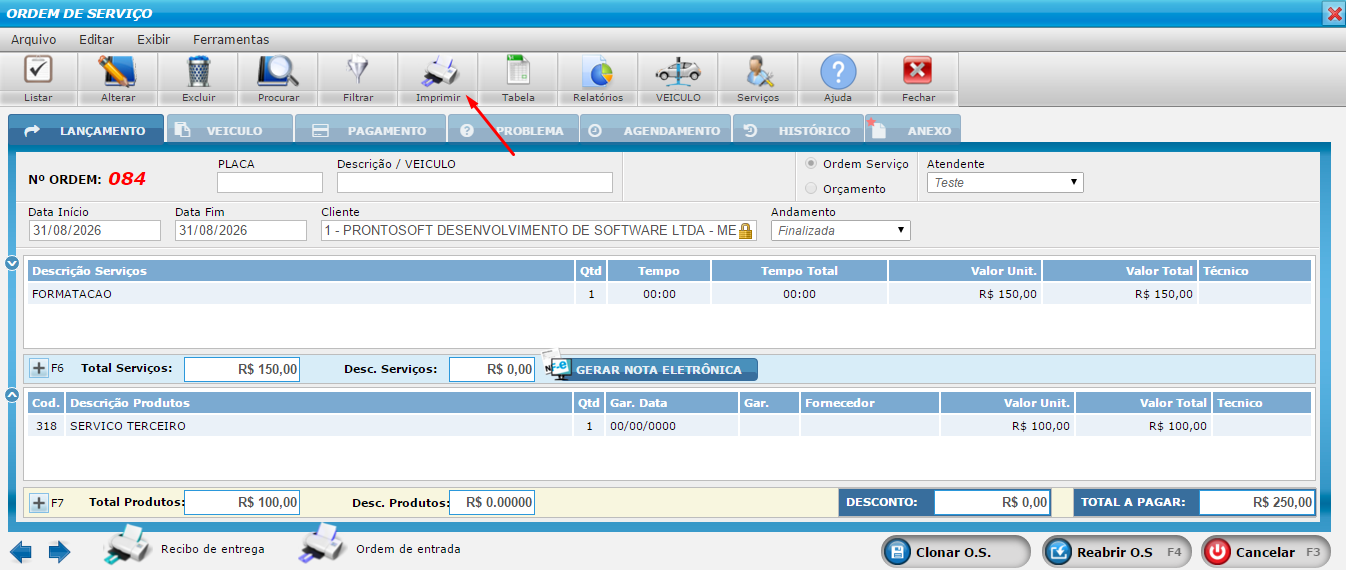Select the Ordem Serviço radio option

[811, 164]
